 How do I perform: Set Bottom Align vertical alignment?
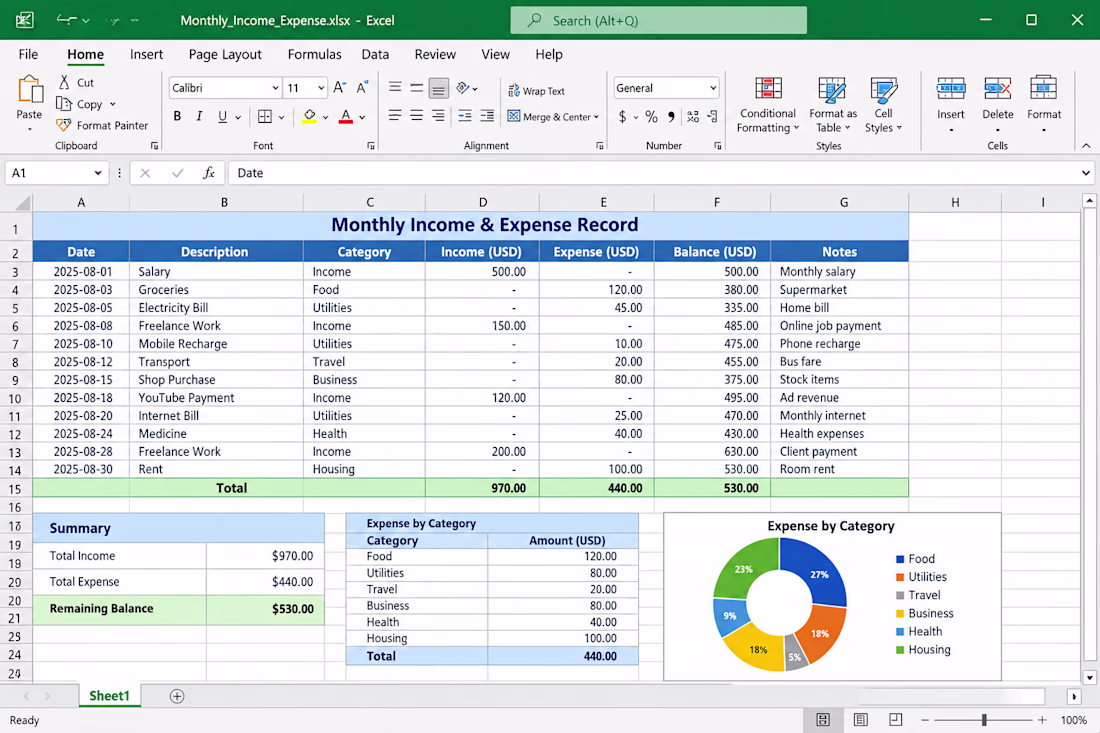[438, 88]
